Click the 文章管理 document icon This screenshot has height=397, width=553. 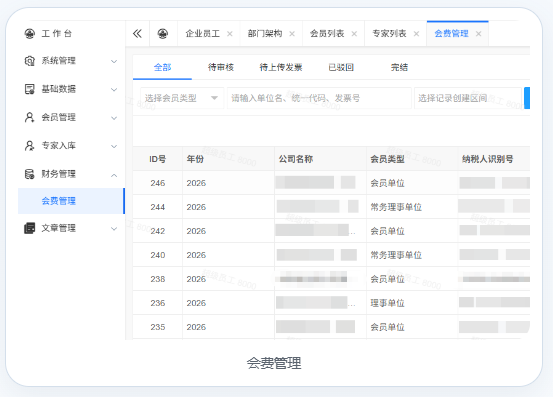tap(30, 228)
